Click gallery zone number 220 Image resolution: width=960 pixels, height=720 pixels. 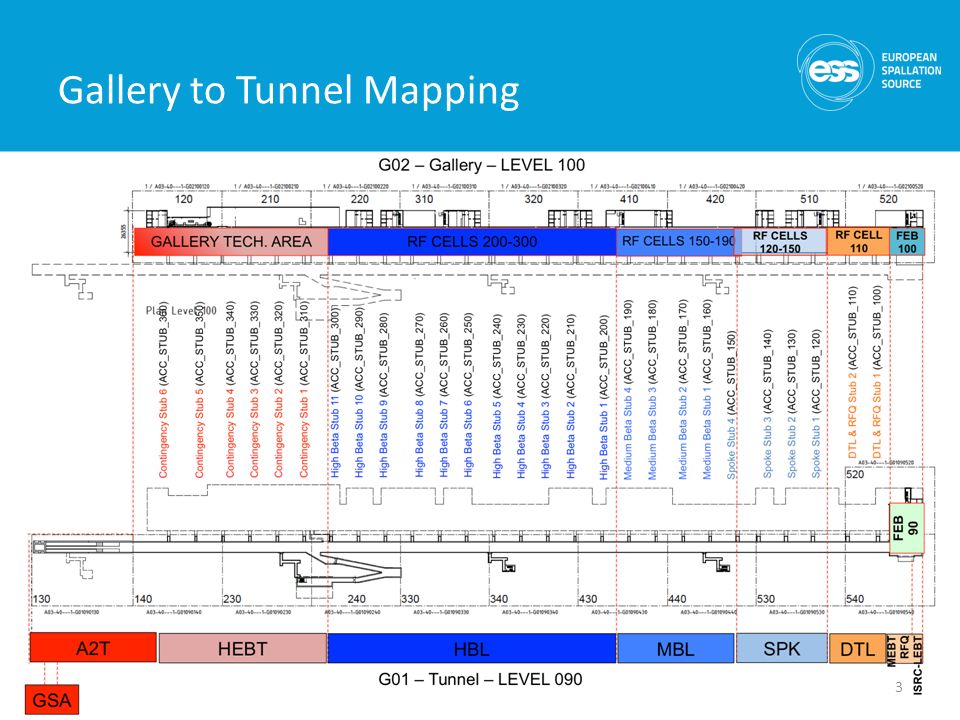click(359, 199)
